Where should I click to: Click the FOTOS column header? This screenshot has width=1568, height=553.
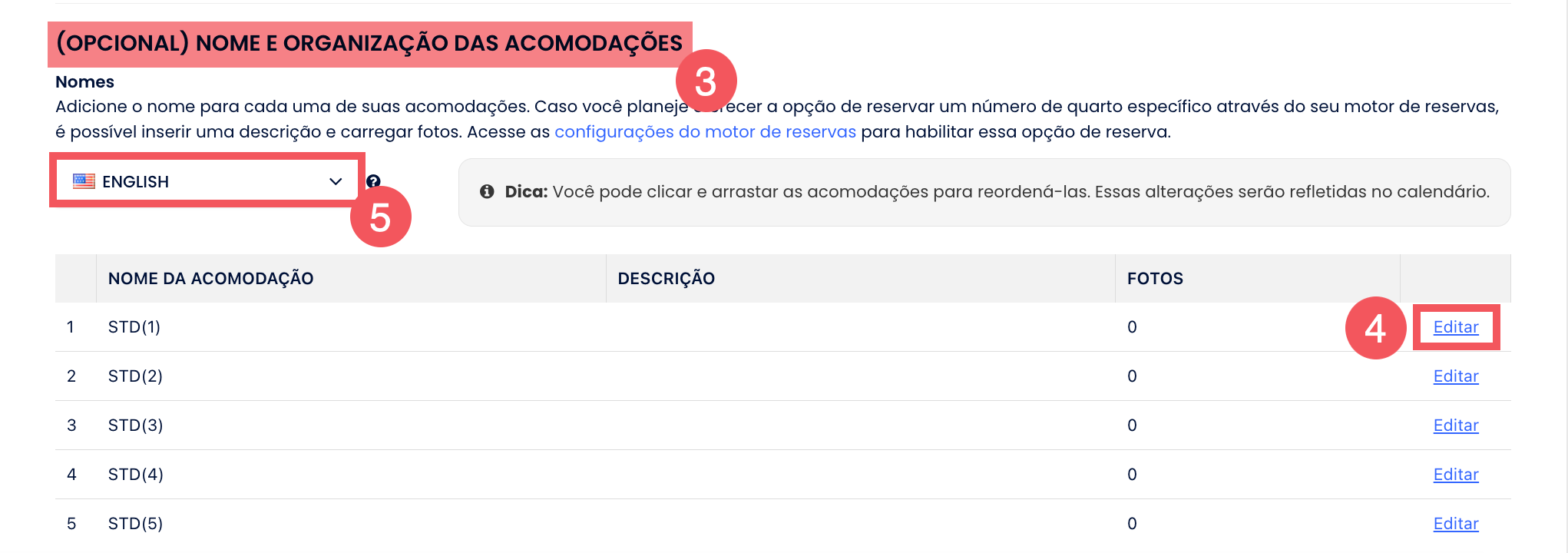(x=1155, y=279)
